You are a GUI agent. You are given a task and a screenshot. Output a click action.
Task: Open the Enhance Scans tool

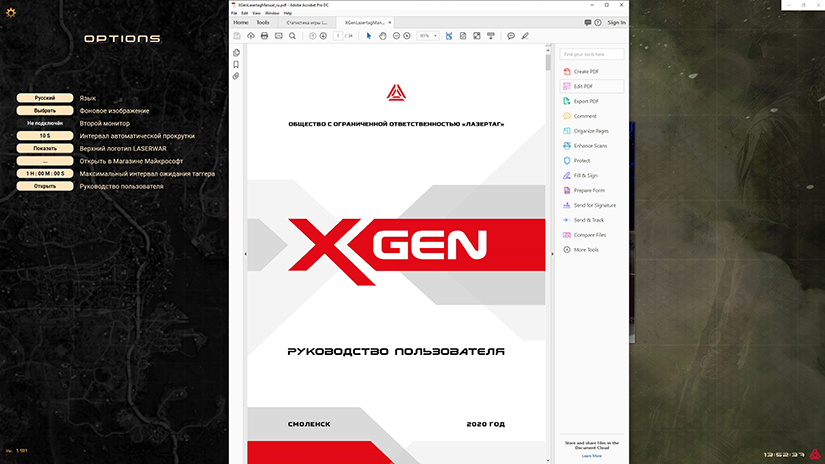(590, 146)
